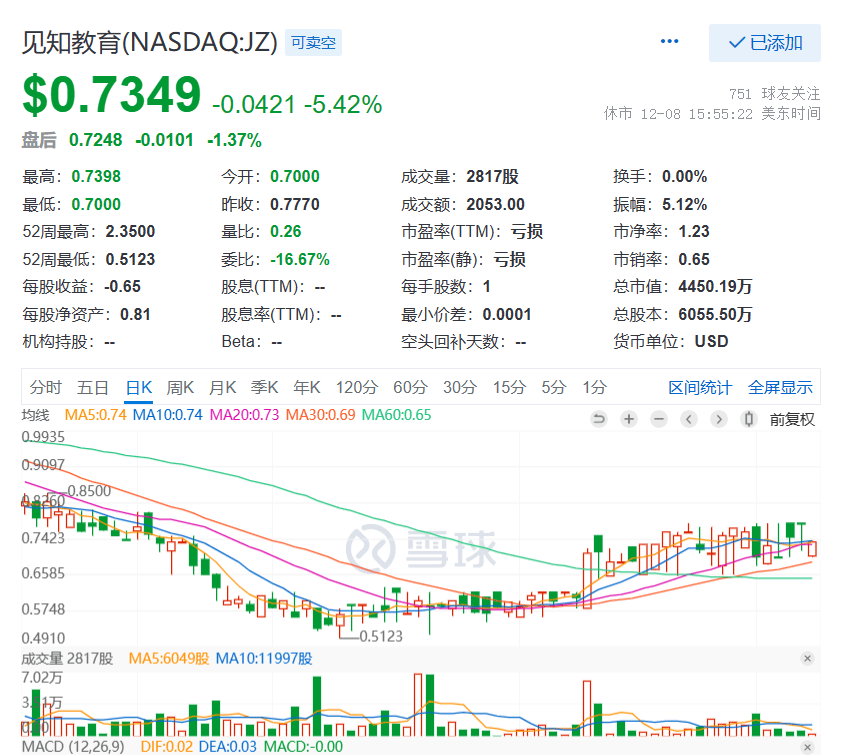The width and height of the screenshot is (860, 755).
Task: Open the three-dot more options menu
Action: (x=669, y=42)
